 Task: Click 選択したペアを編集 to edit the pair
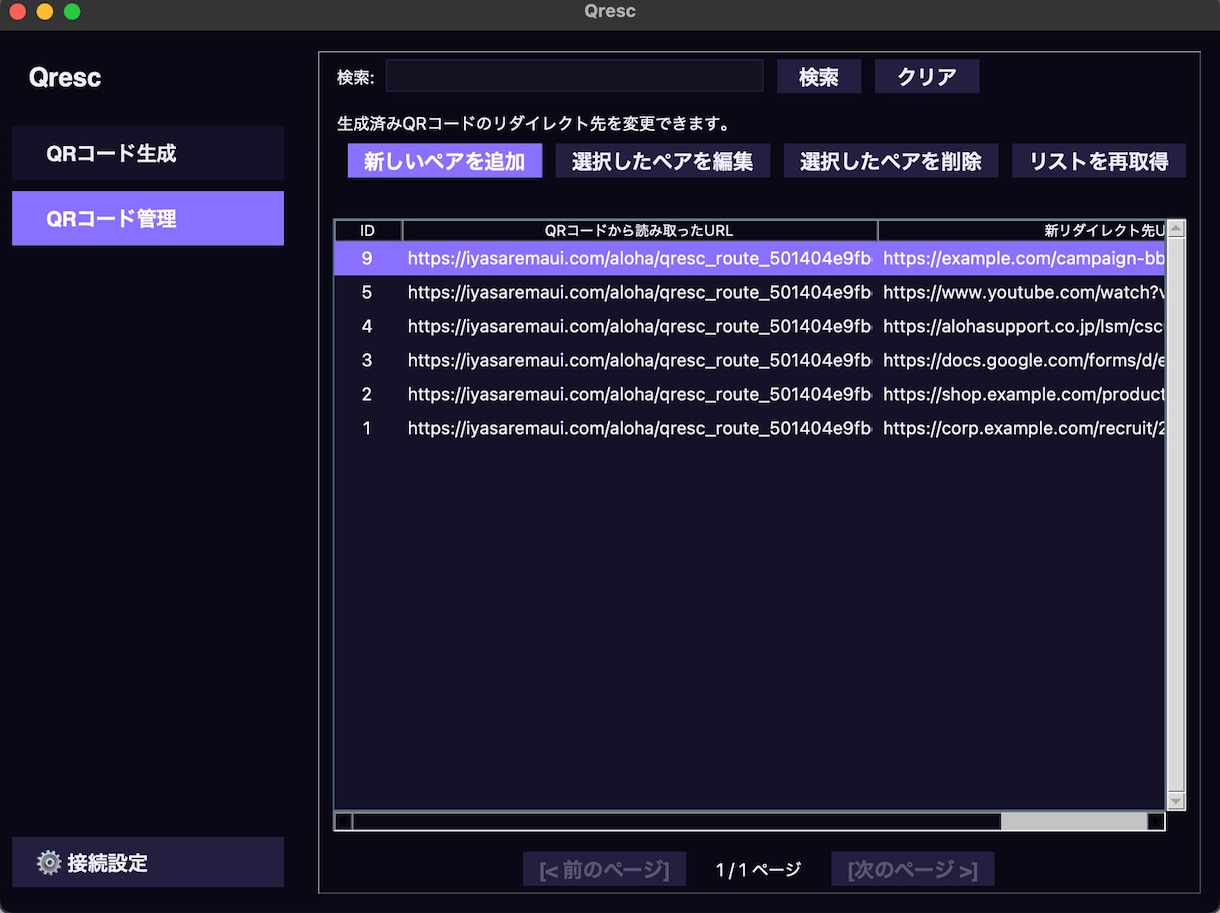[663, 161]
